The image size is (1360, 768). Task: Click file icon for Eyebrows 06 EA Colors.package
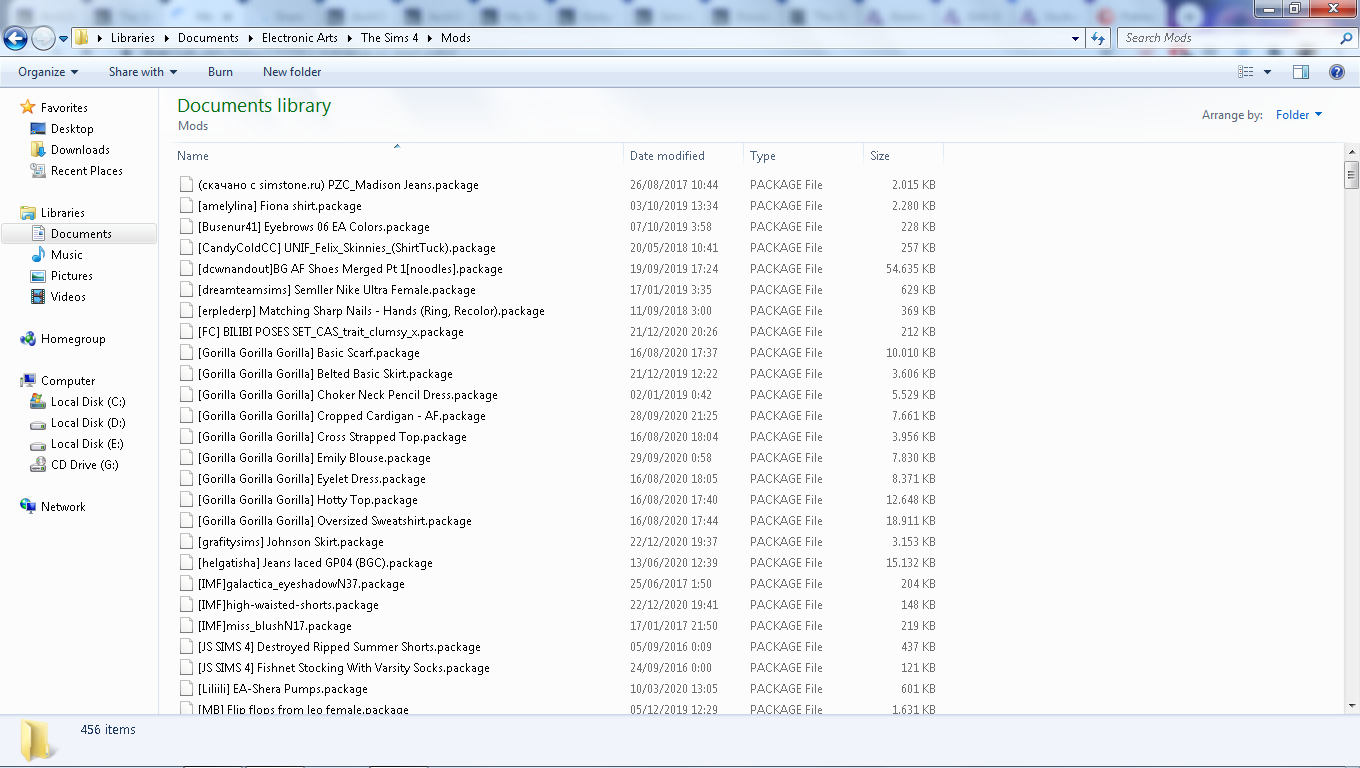pos(185,227)
